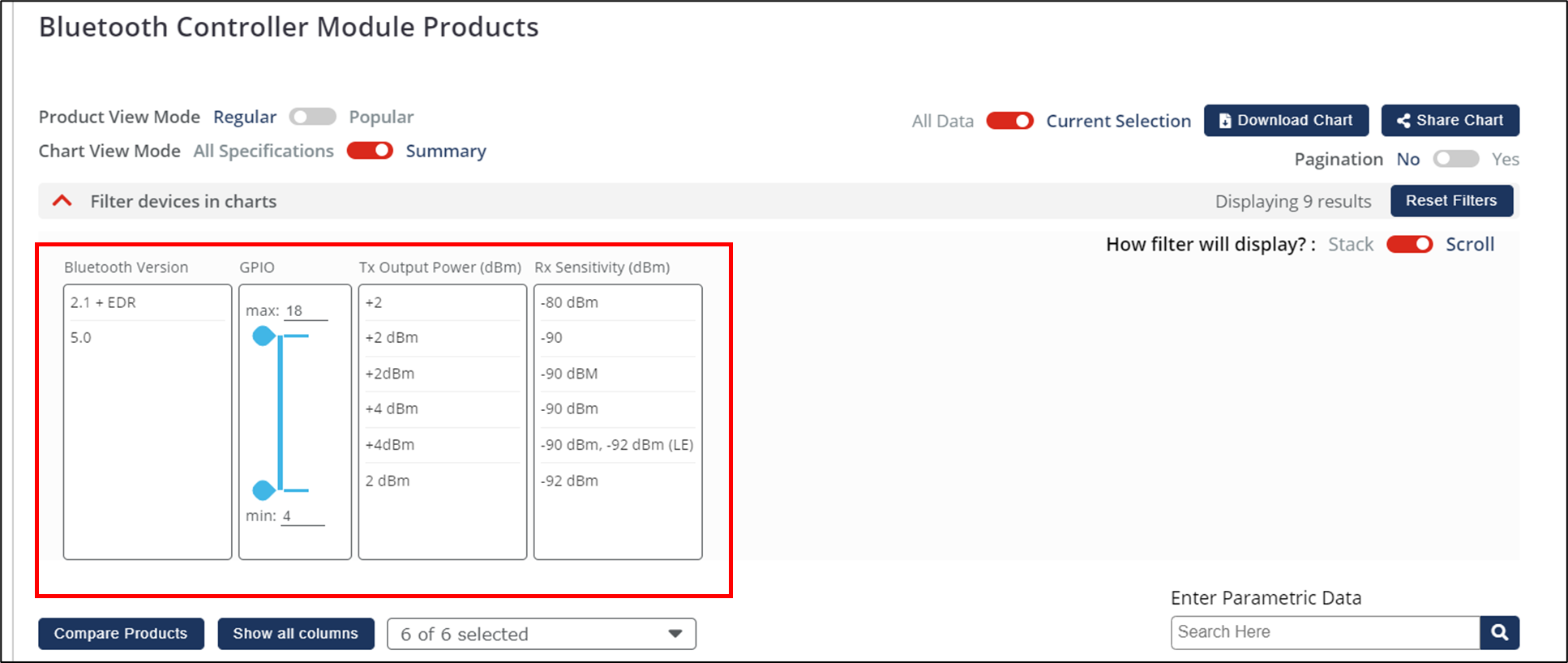Click the All Specifications label

point(263,151)
